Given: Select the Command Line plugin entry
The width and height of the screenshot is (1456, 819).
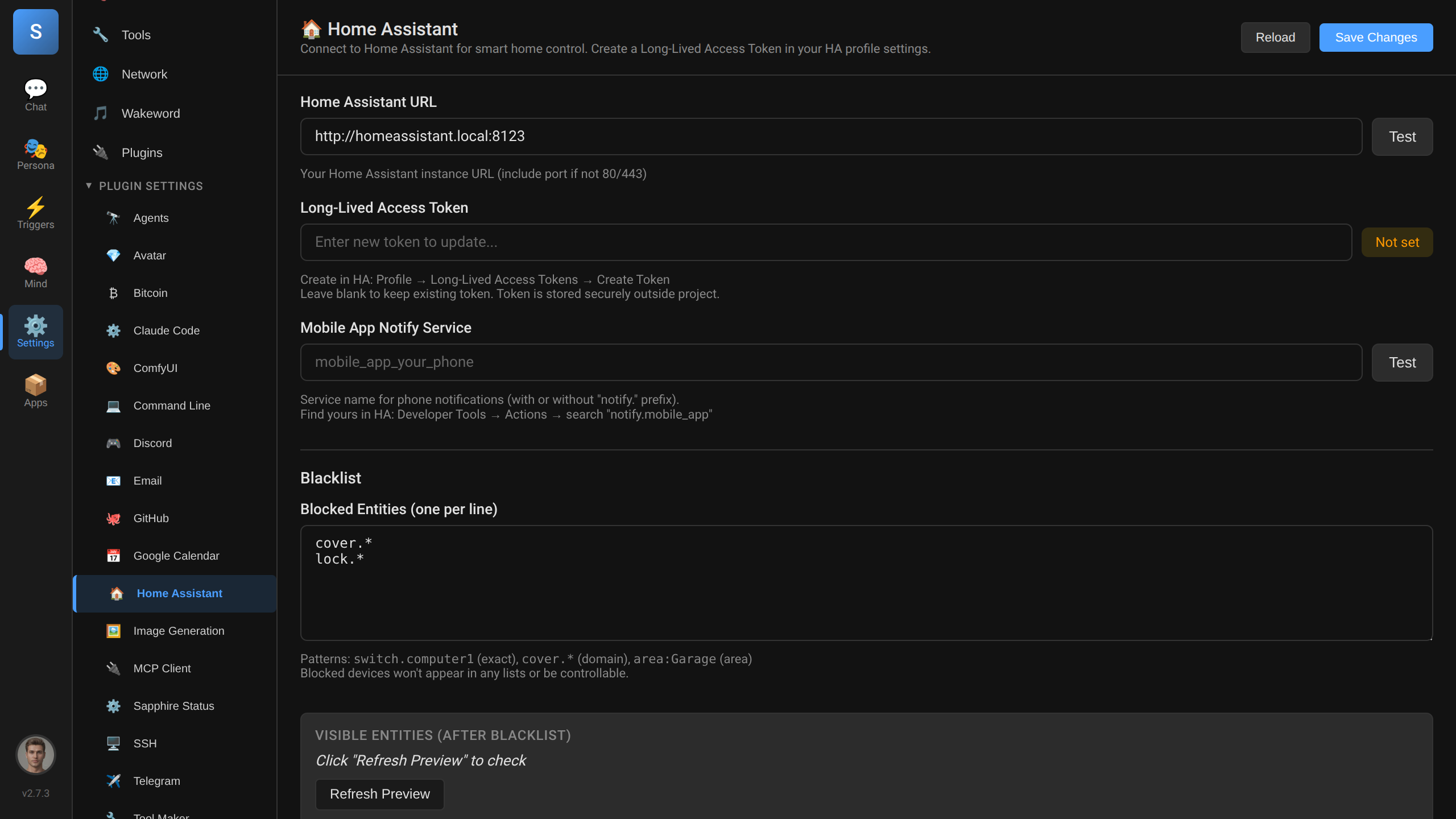Looking at the screenshot, I should tap(175, 406).
